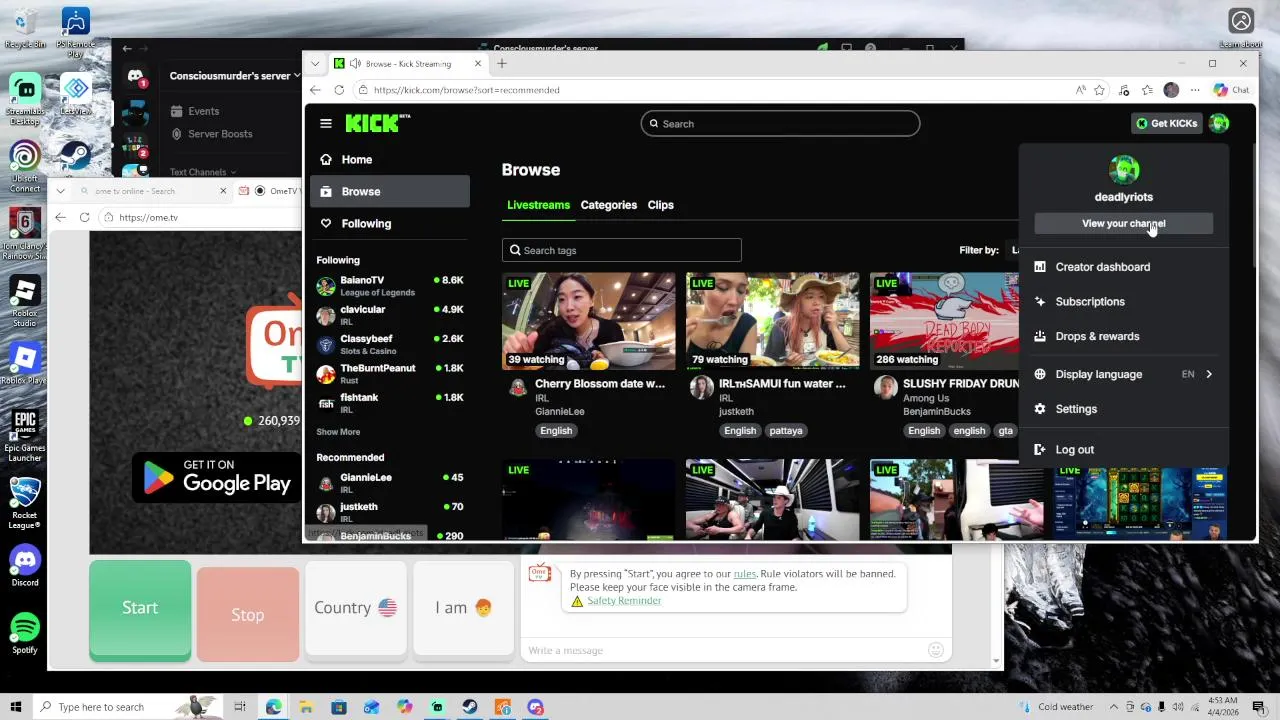Select Log out in profile menu
The height and width of the screenshot is (720, 1280).
1123,450
